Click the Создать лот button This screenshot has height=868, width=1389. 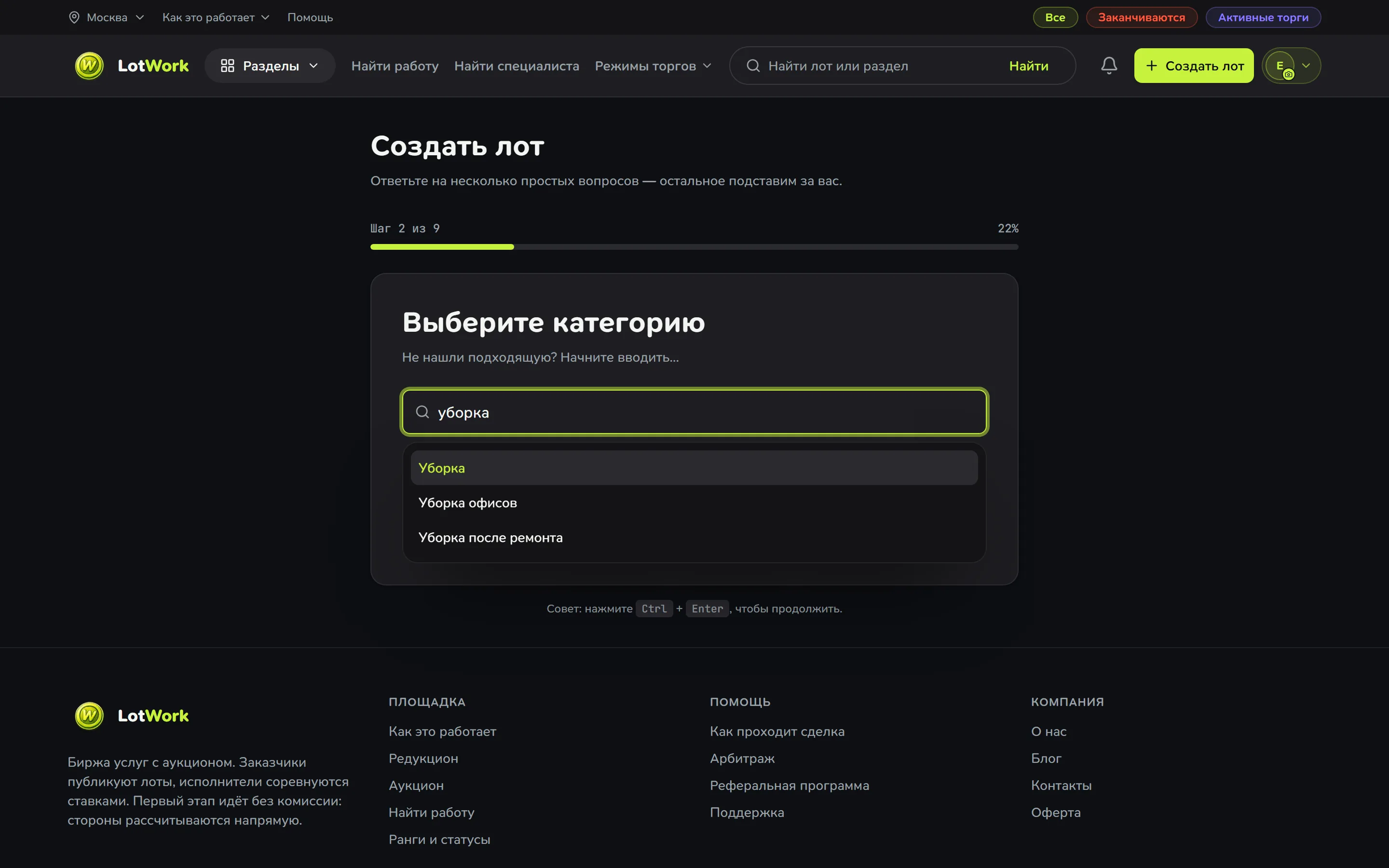(1193, 66)
